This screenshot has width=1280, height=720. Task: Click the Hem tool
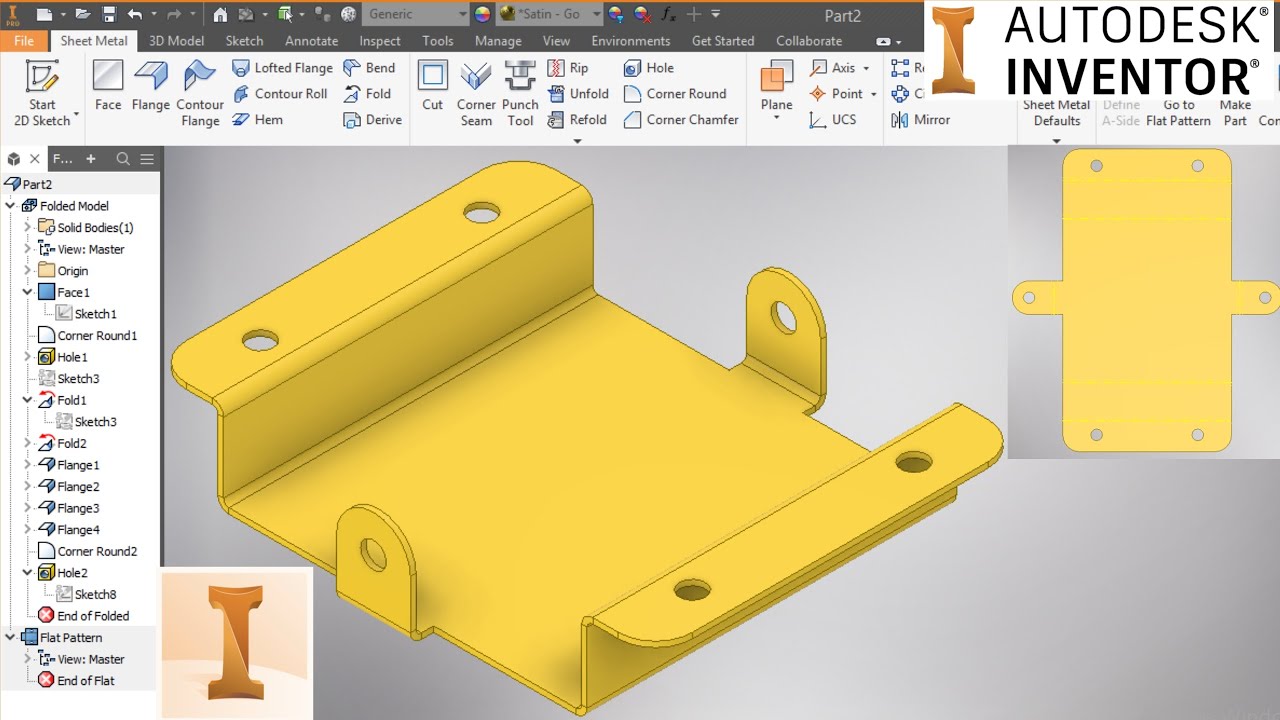259,119
